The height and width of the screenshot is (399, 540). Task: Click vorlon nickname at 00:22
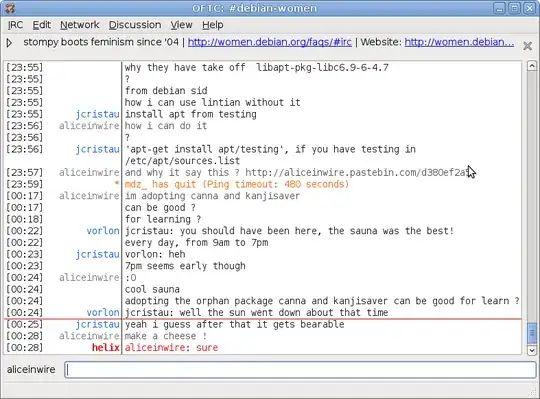point(103,231)
